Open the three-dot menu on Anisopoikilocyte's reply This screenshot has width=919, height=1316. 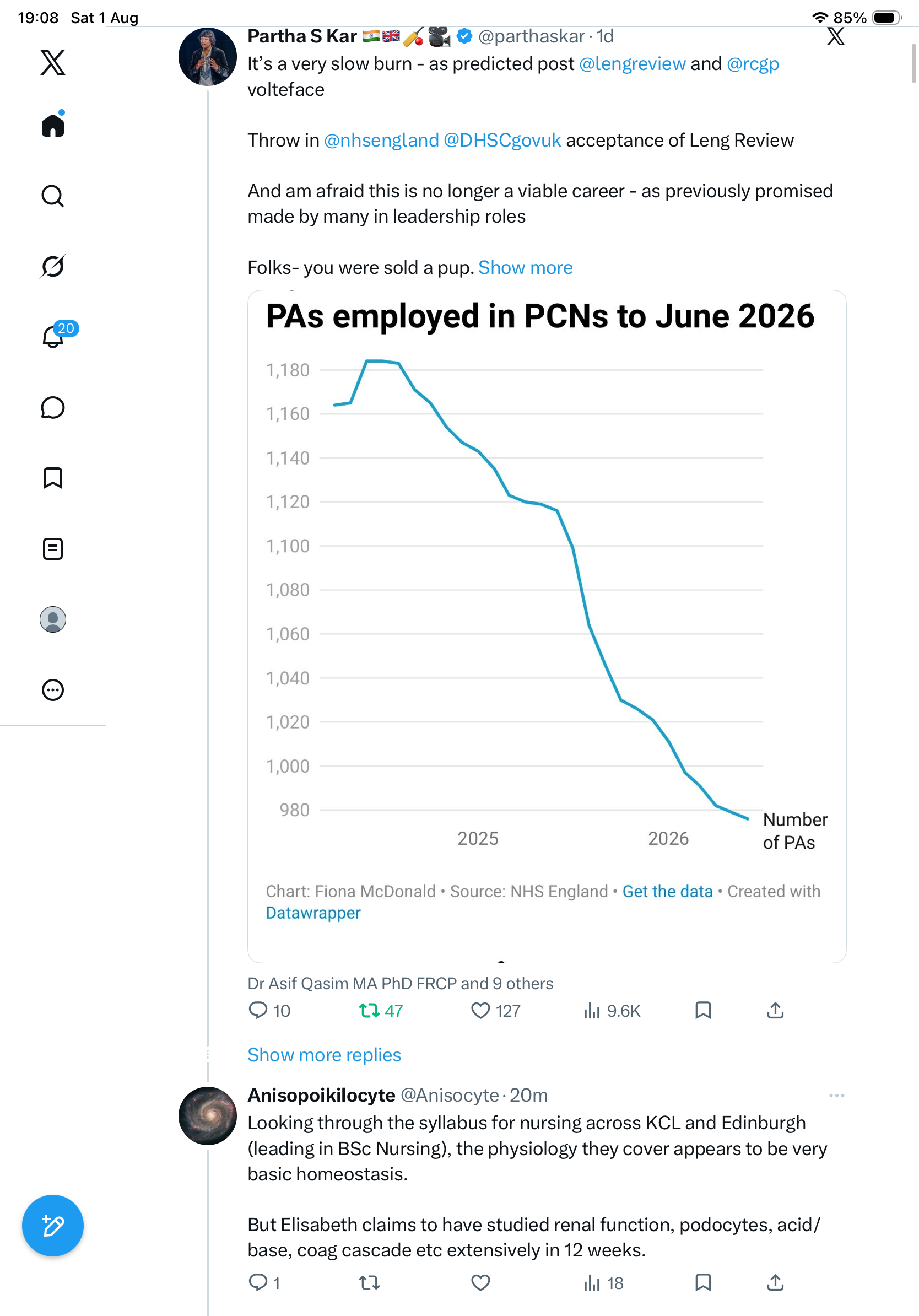pyautogui.click(x=836, y=1096)
